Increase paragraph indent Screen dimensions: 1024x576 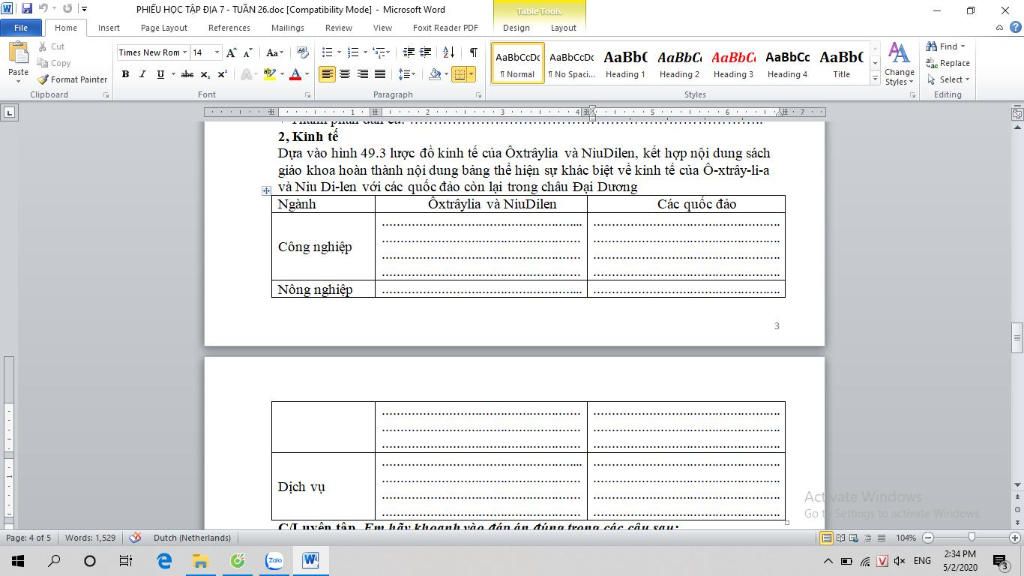point(425,52)
